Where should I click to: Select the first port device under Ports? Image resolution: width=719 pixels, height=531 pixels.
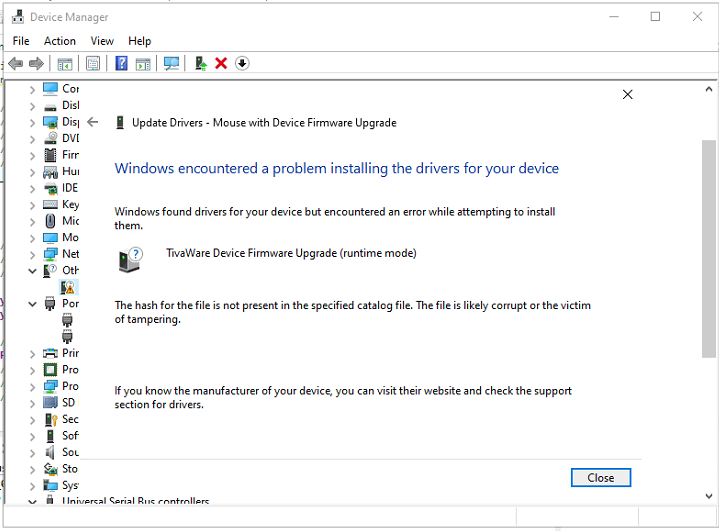pos(67,320)
